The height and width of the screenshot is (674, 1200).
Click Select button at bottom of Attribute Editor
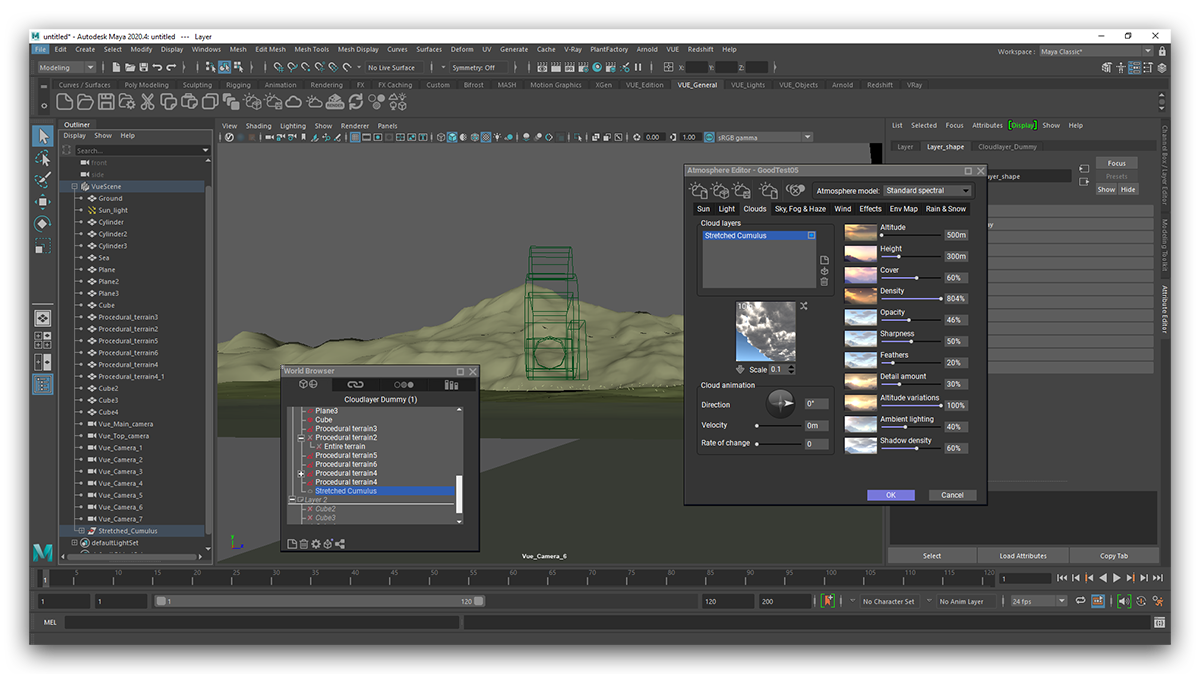pyautogui.click(x=932, y=556)
